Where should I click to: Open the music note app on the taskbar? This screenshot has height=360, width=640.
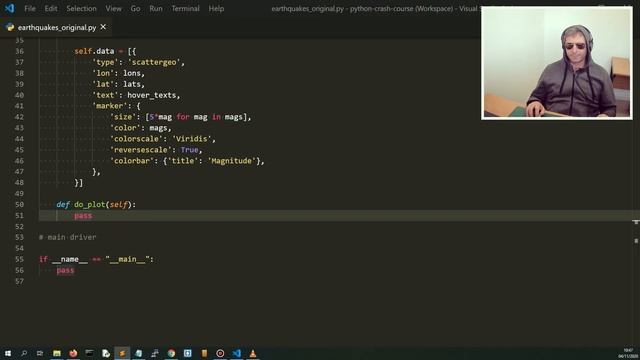click(155, 353)
